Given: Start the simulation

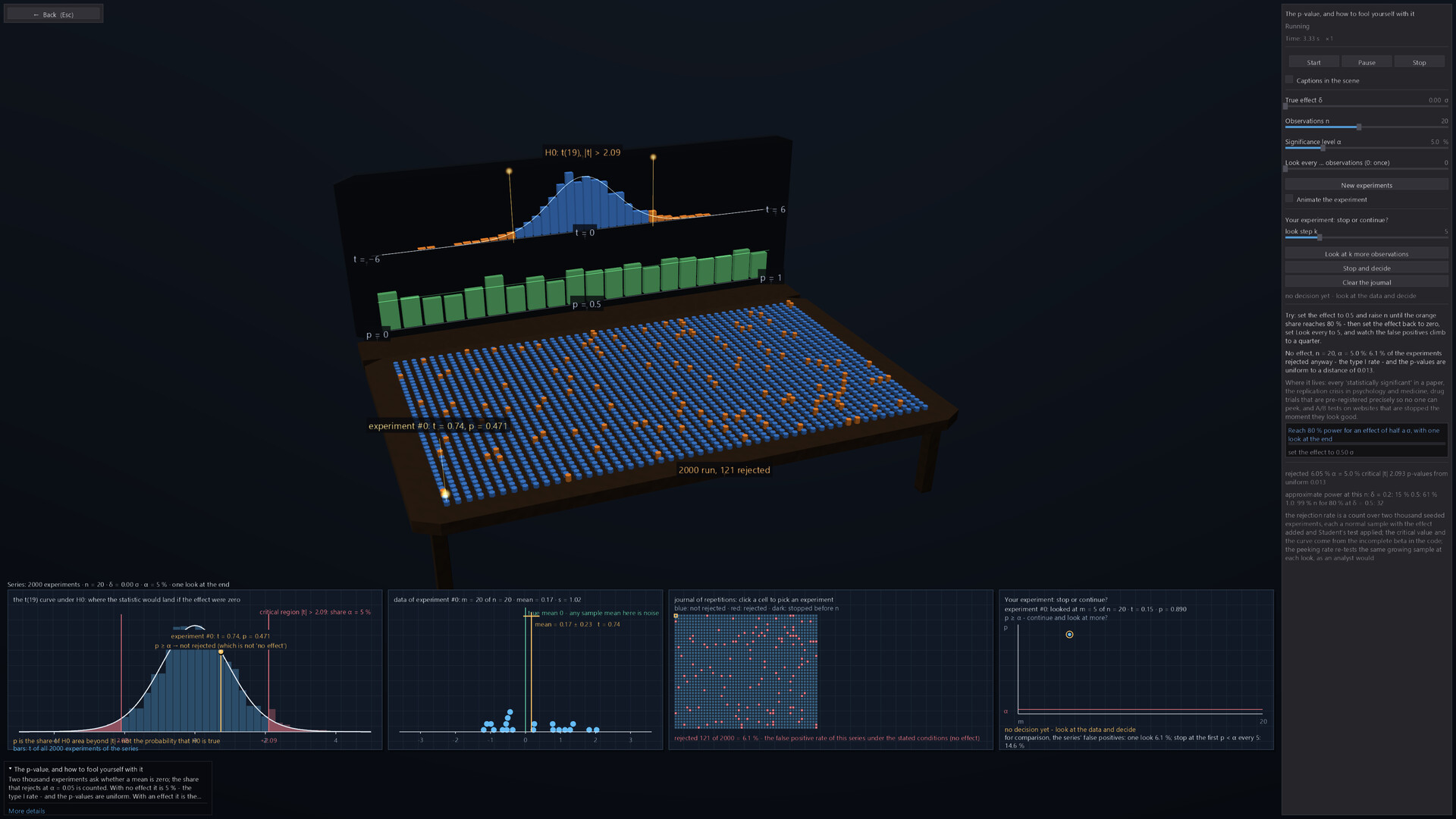Looking at the screenshot, I should point(1313,62).
